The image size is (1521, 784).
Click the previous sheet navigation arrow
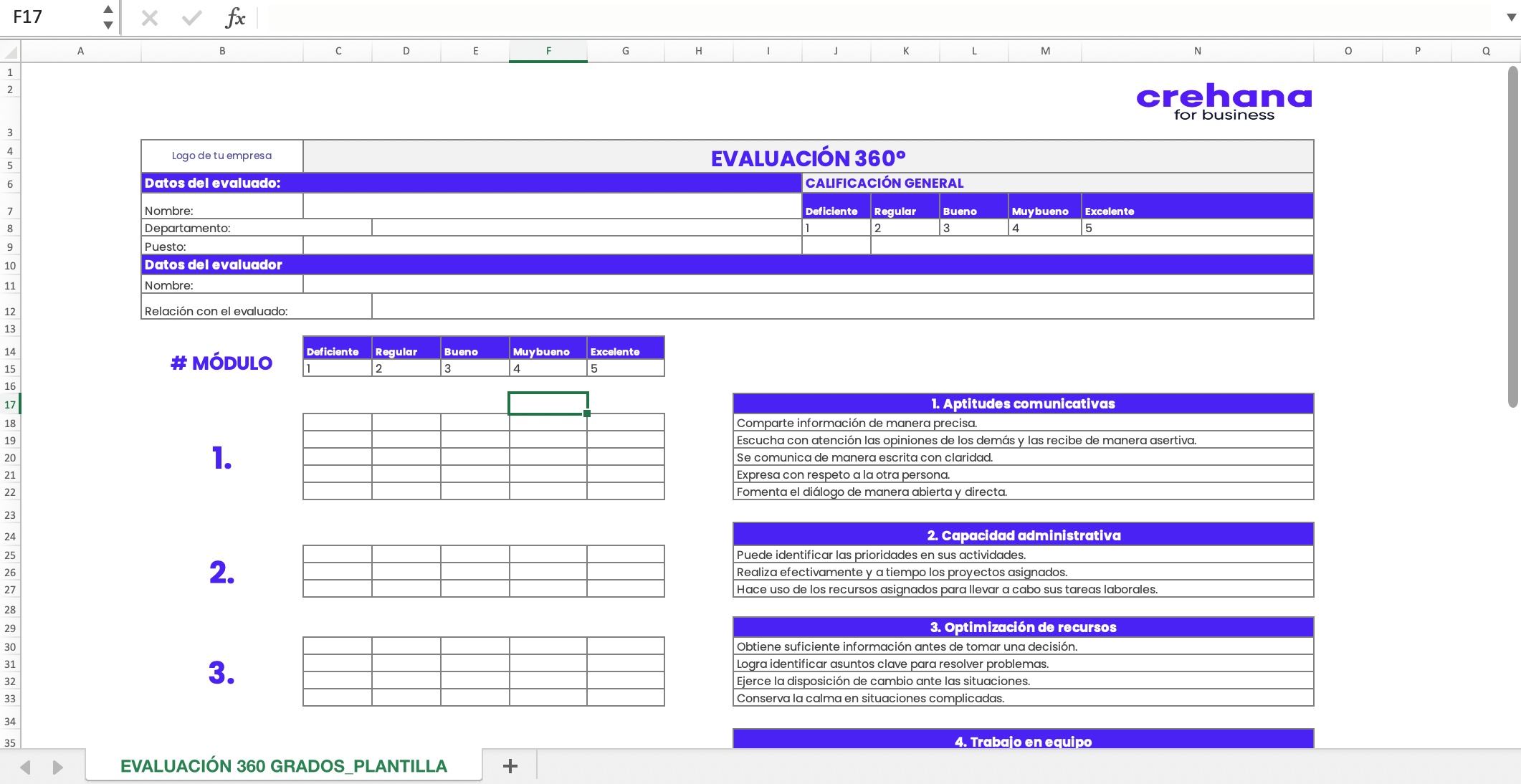pos(27,766)
